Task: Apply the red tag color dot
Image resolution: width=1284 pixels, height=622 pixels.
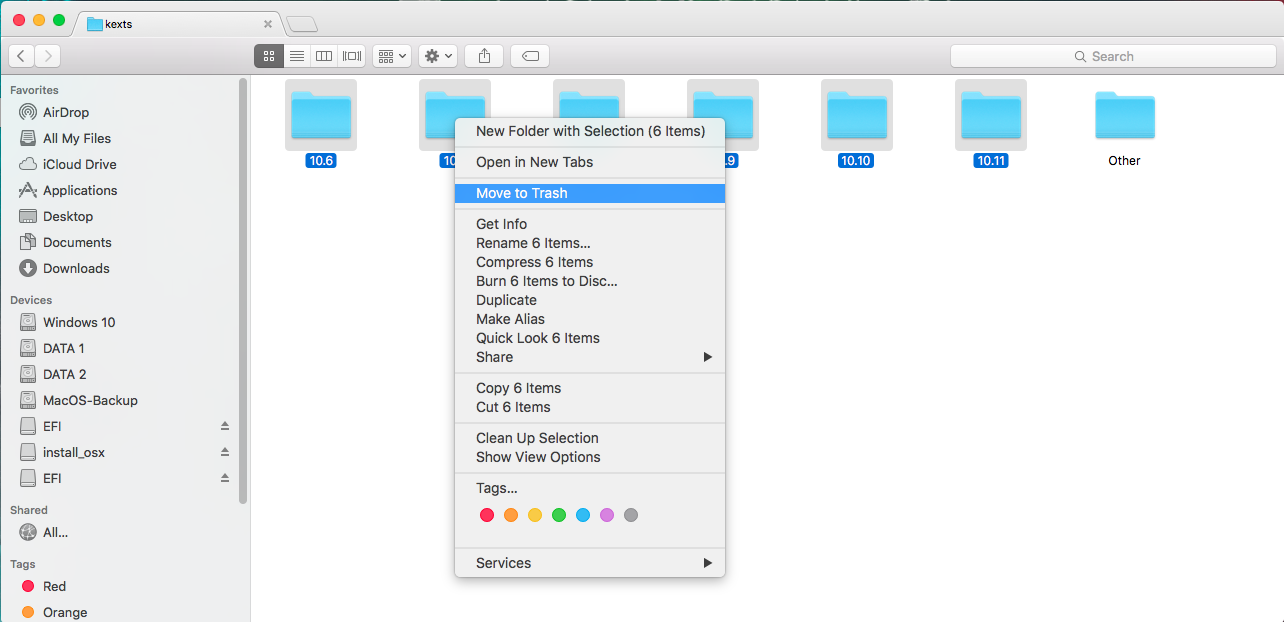Action: click(x=487, y=515)
